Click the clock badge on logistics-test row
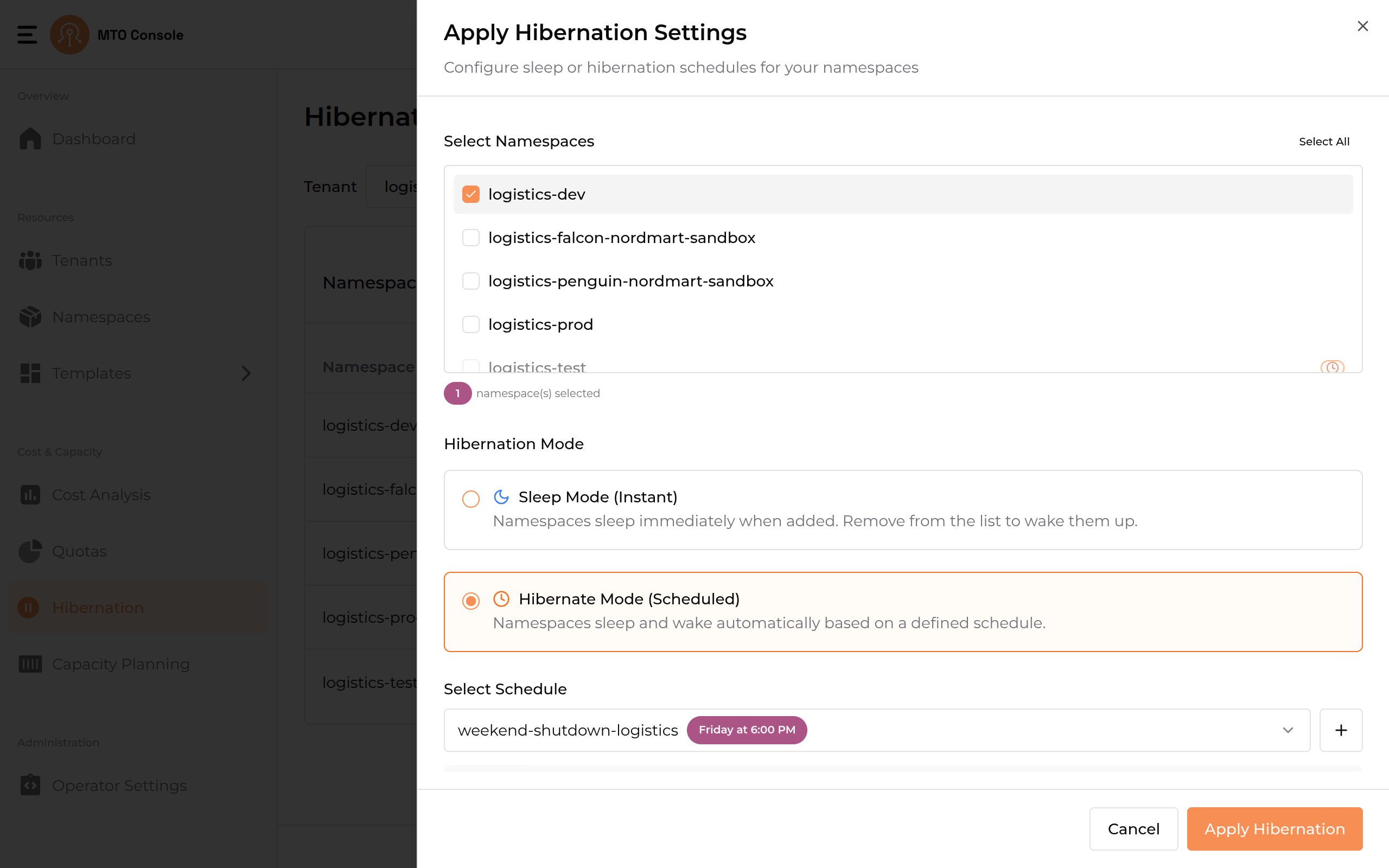 [1332, 367]
